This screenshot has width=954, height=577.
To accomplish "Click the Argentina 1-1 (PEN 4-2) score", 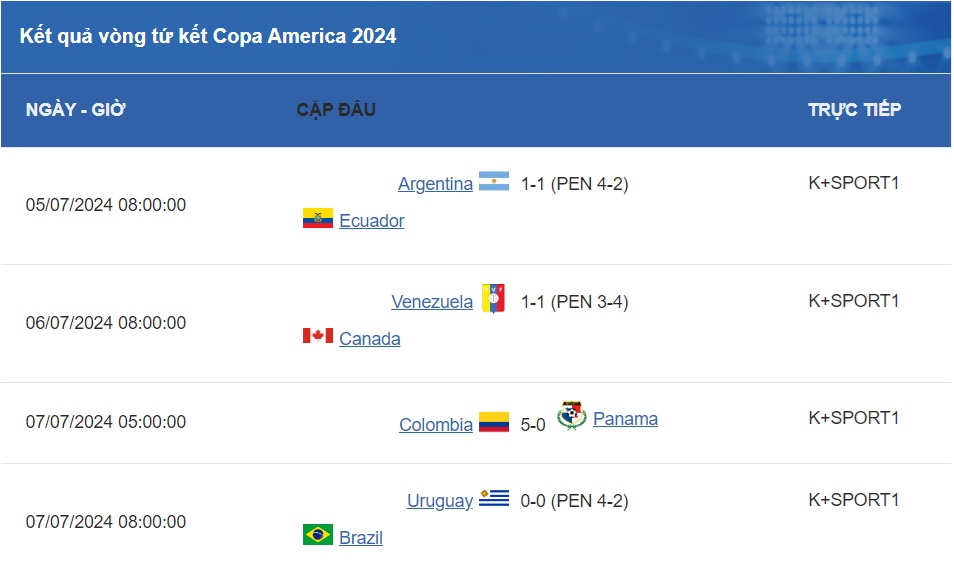I will pos(574,184).
